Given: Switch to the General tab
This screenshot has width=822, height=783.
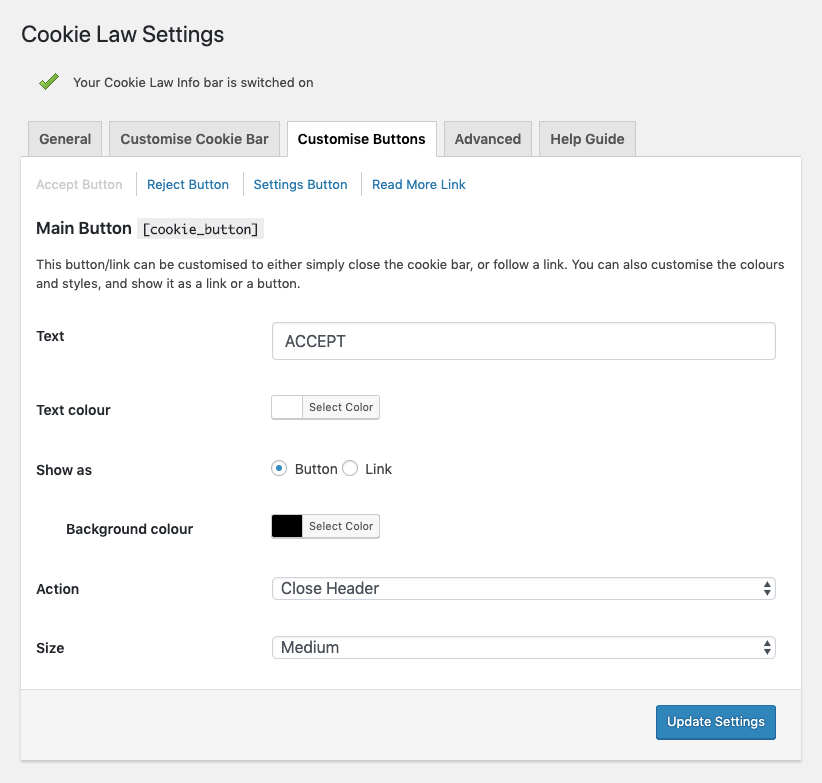Looking at the screenshot, I should [x=65, y=139].
